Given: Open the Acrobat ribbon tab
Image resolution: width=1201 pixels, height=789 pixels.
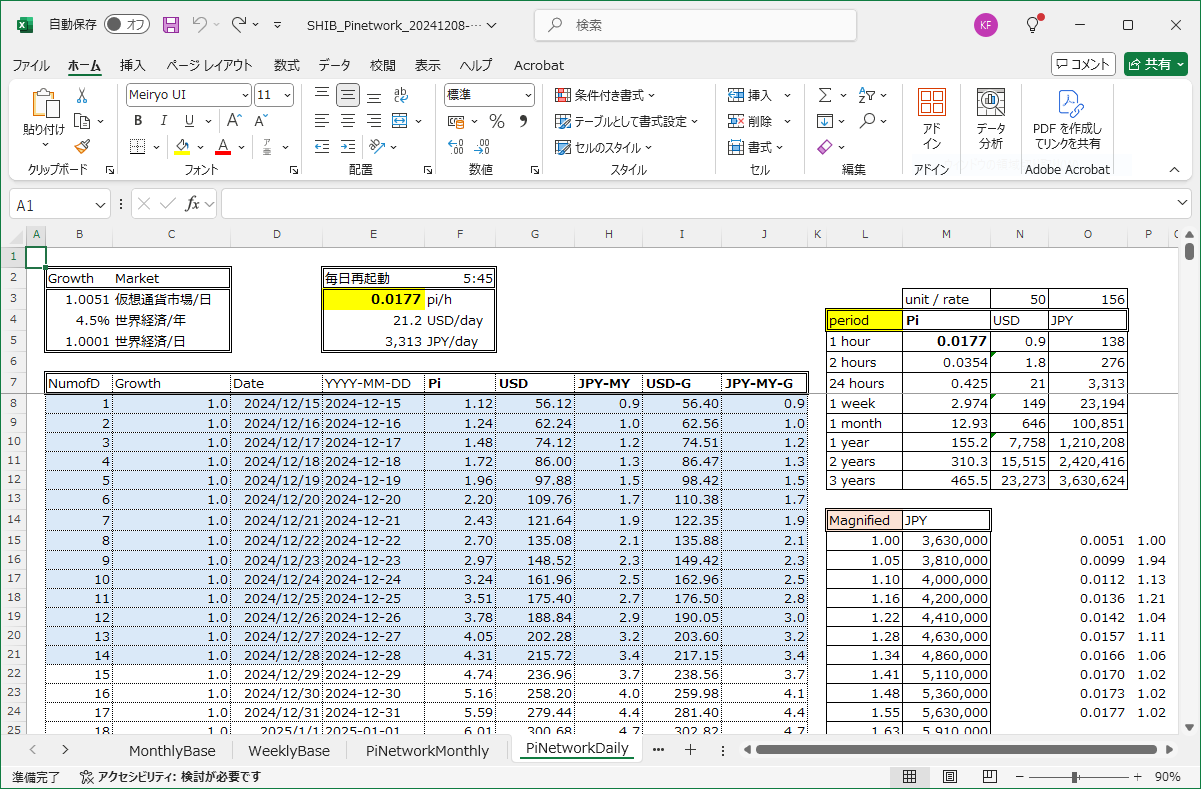Looking at the screenshot, I should [x=539, y=65].
